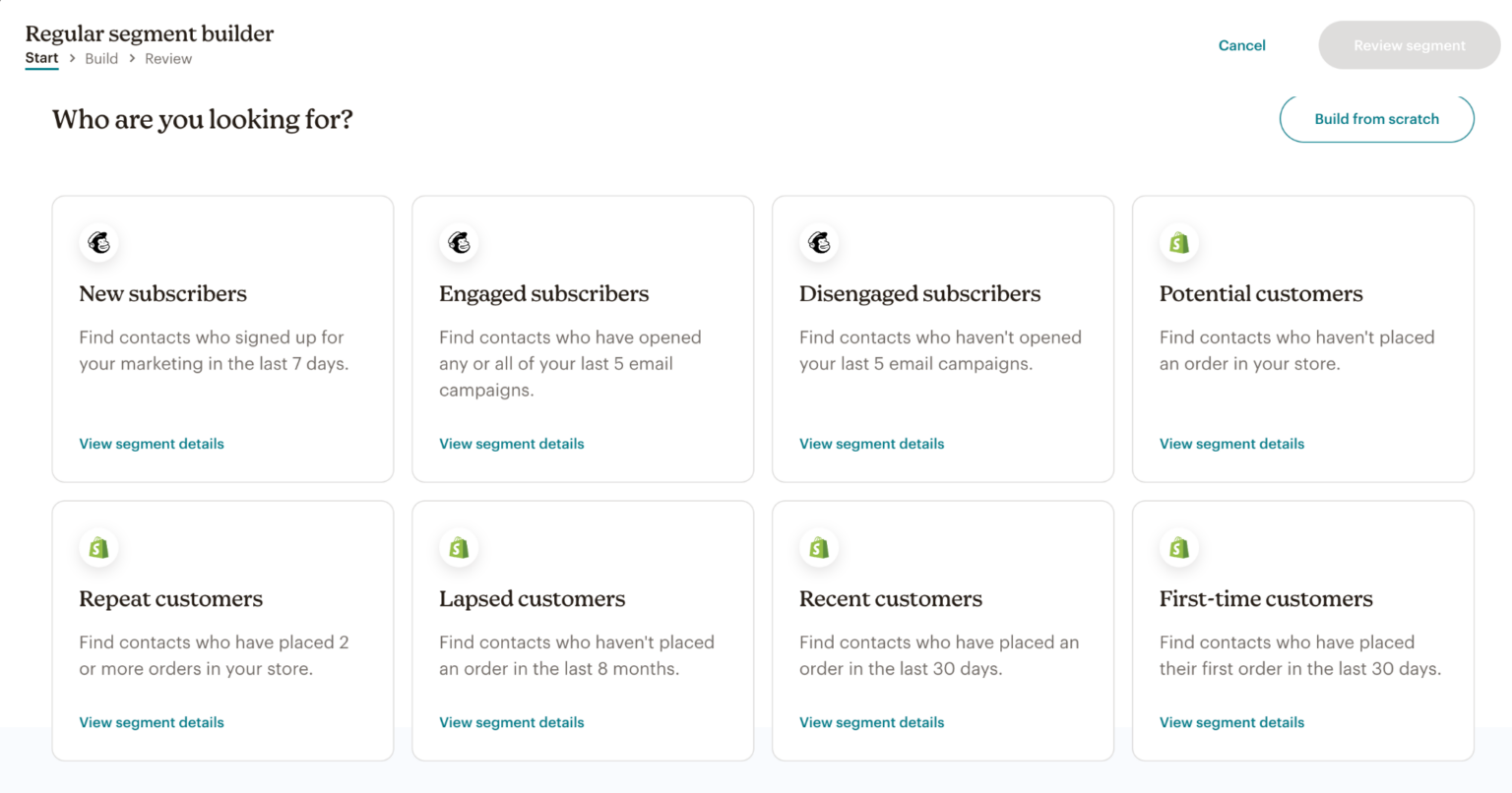Viewport: 1512px width, 793px height.
Task: View segment details for New subscribers
Action: 151,444
